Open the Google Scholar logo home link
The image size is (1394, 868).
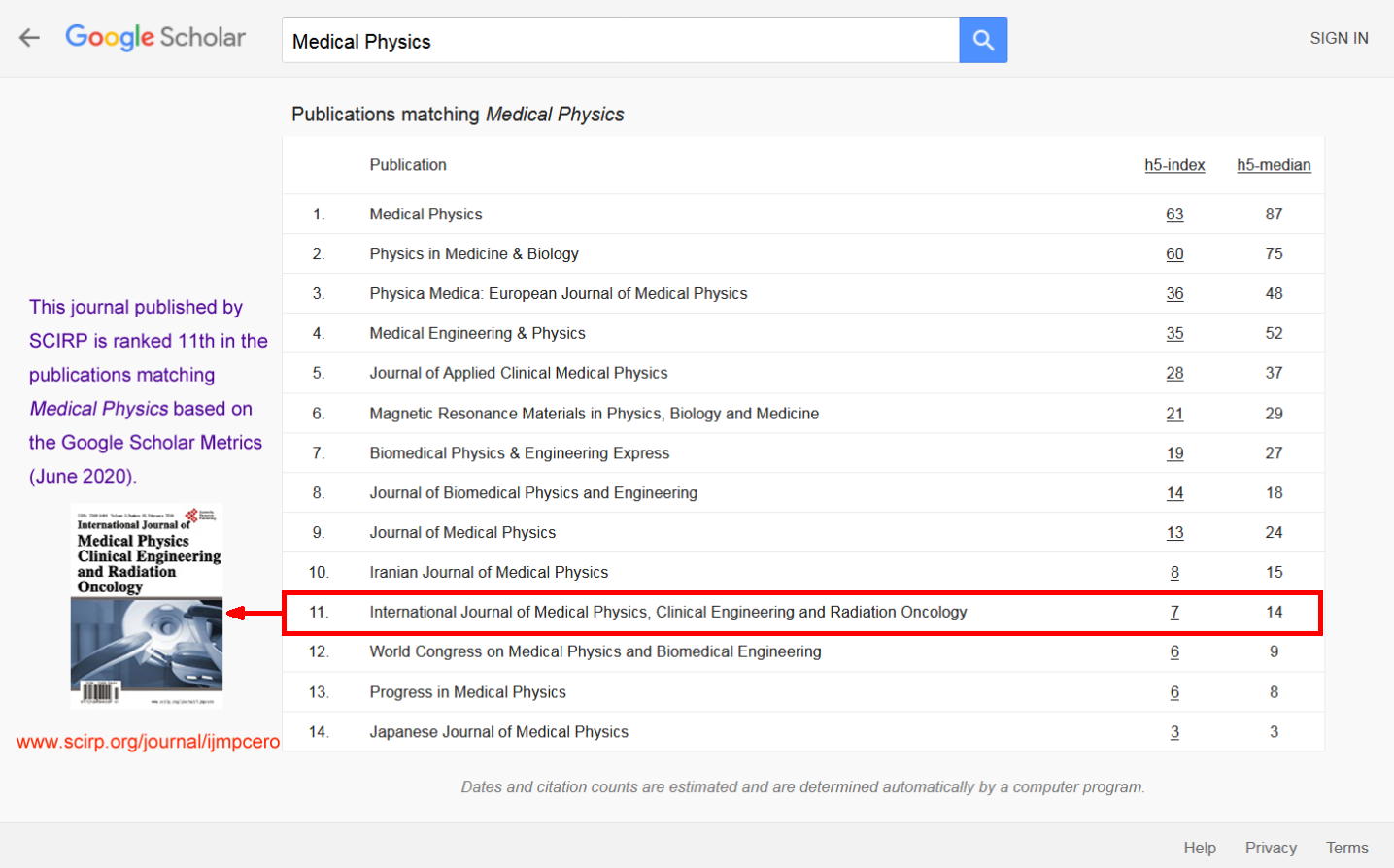pyautogui.click(x=155, y=38)
